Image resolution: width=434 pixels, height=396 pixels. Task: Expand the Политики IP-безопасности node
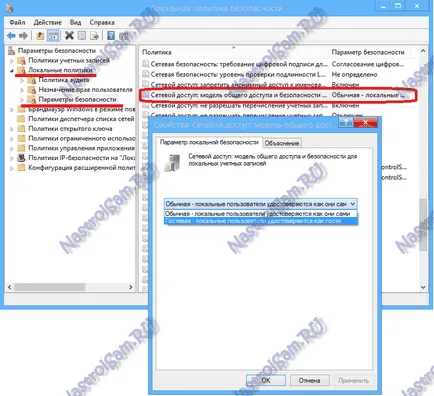[12, 158]
